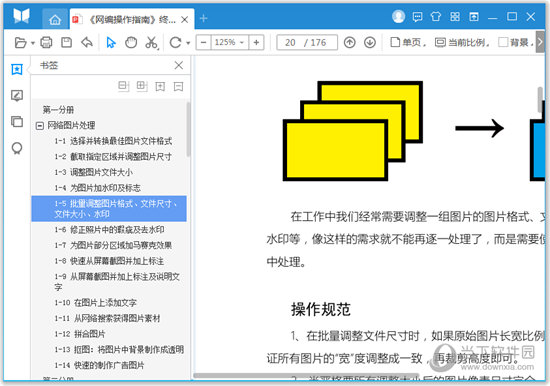Click the share arrow icon
Image resolution: width=550 pixels, height=386 pixels.
(87, 42)
